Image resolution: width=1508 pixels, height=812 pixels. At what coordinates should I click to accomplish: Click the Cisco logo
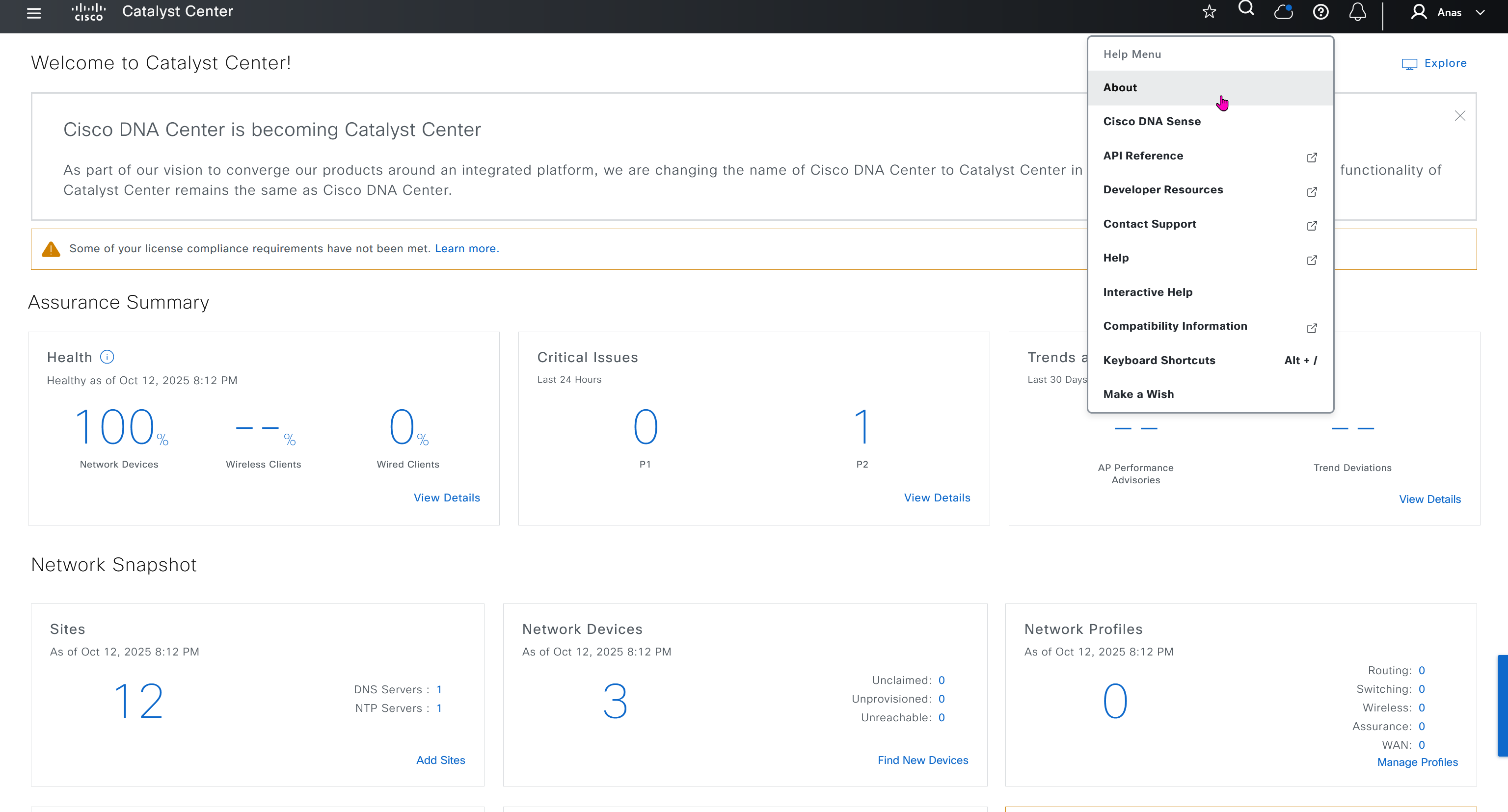(x=88, y=12)
